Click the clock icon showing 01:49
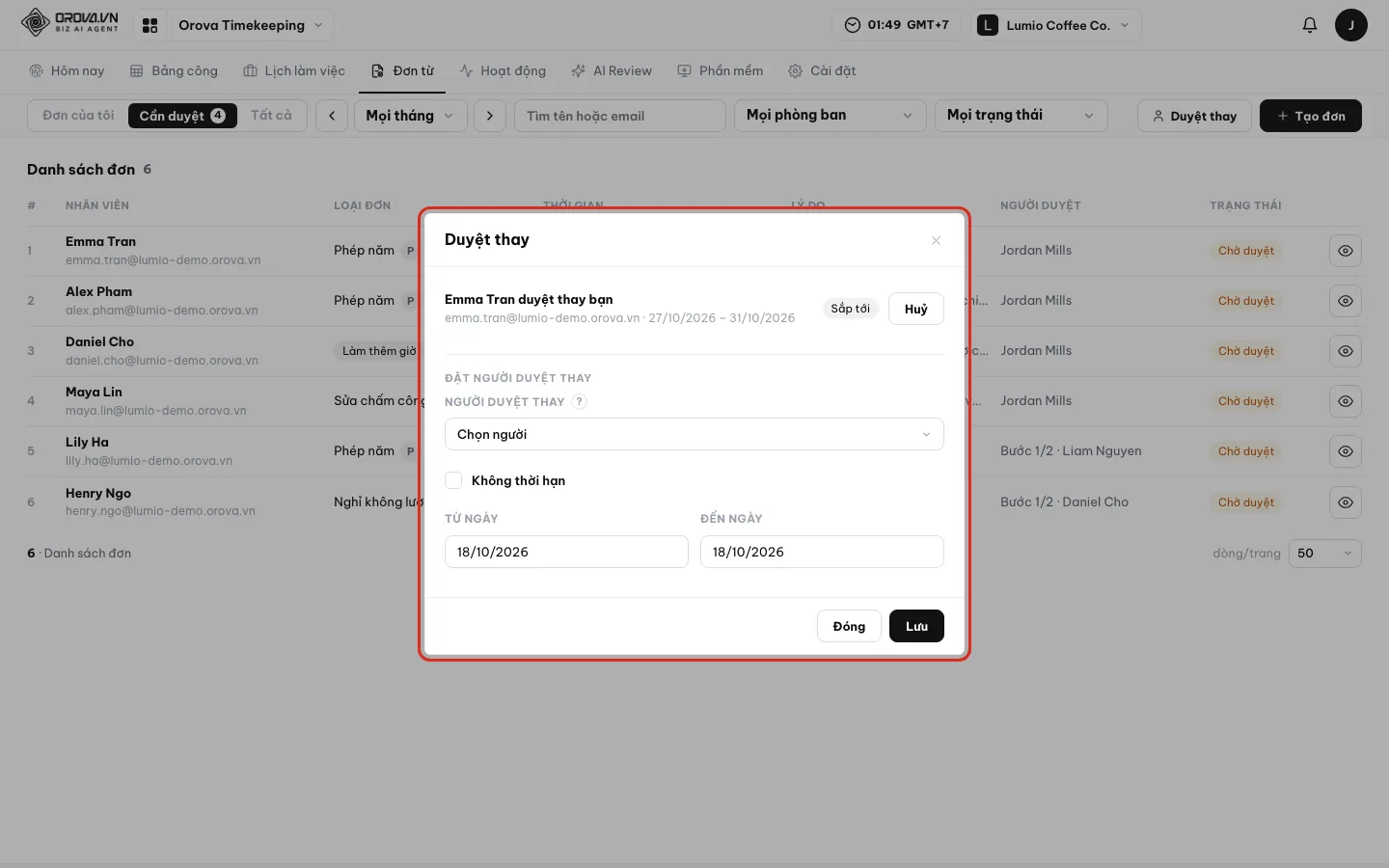This screenshot has height=868, width=1389. (853, 25)
